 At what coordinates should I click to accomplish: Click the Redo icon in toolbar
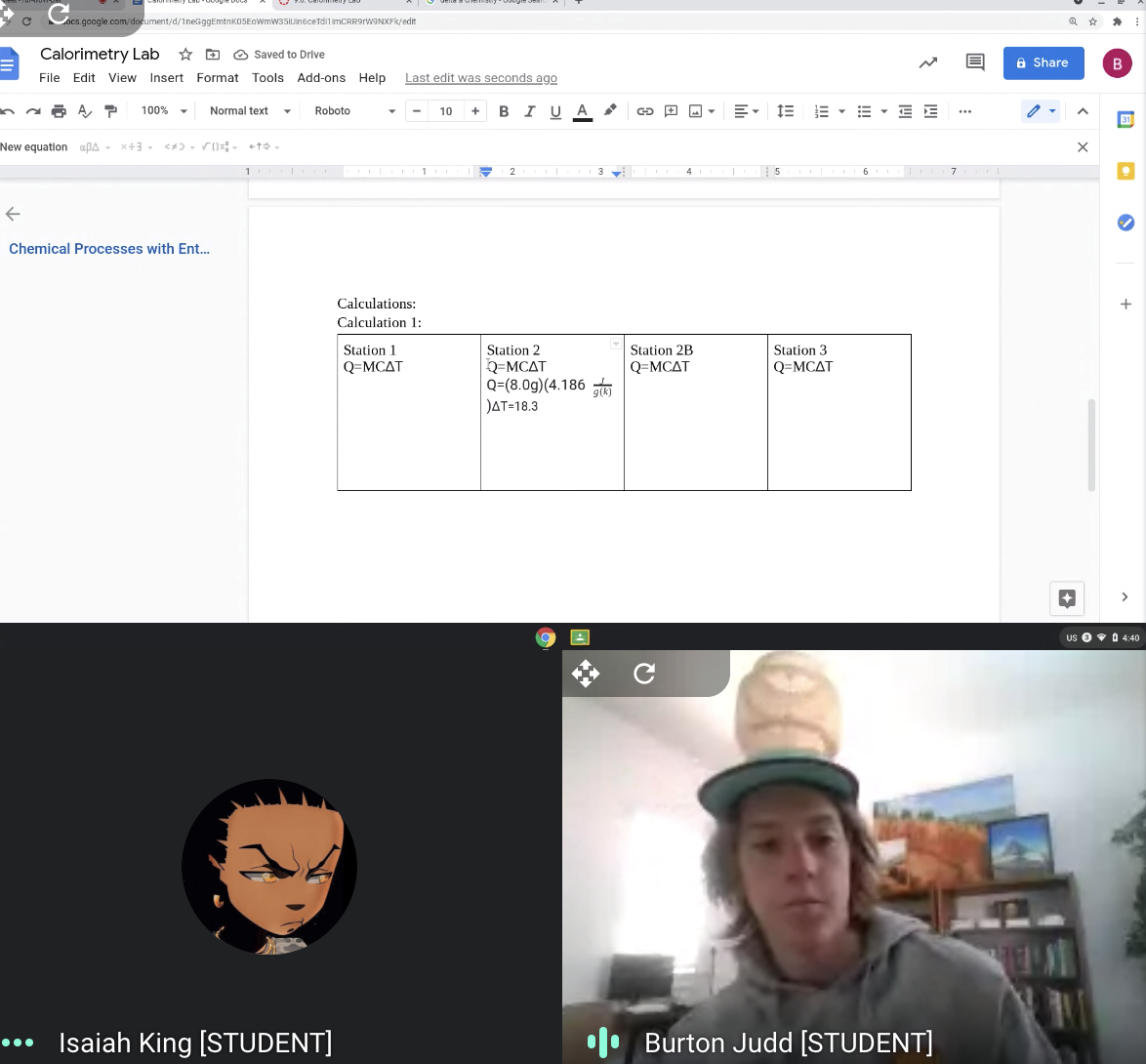33,111
